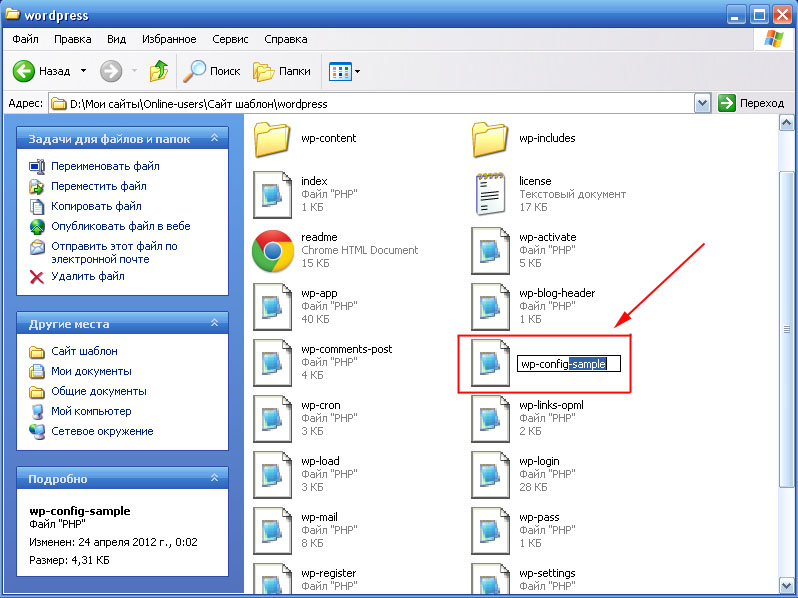Open Сетевое окружение link
Viewport: 798px width, 598px height.
(x=102, y=431)
